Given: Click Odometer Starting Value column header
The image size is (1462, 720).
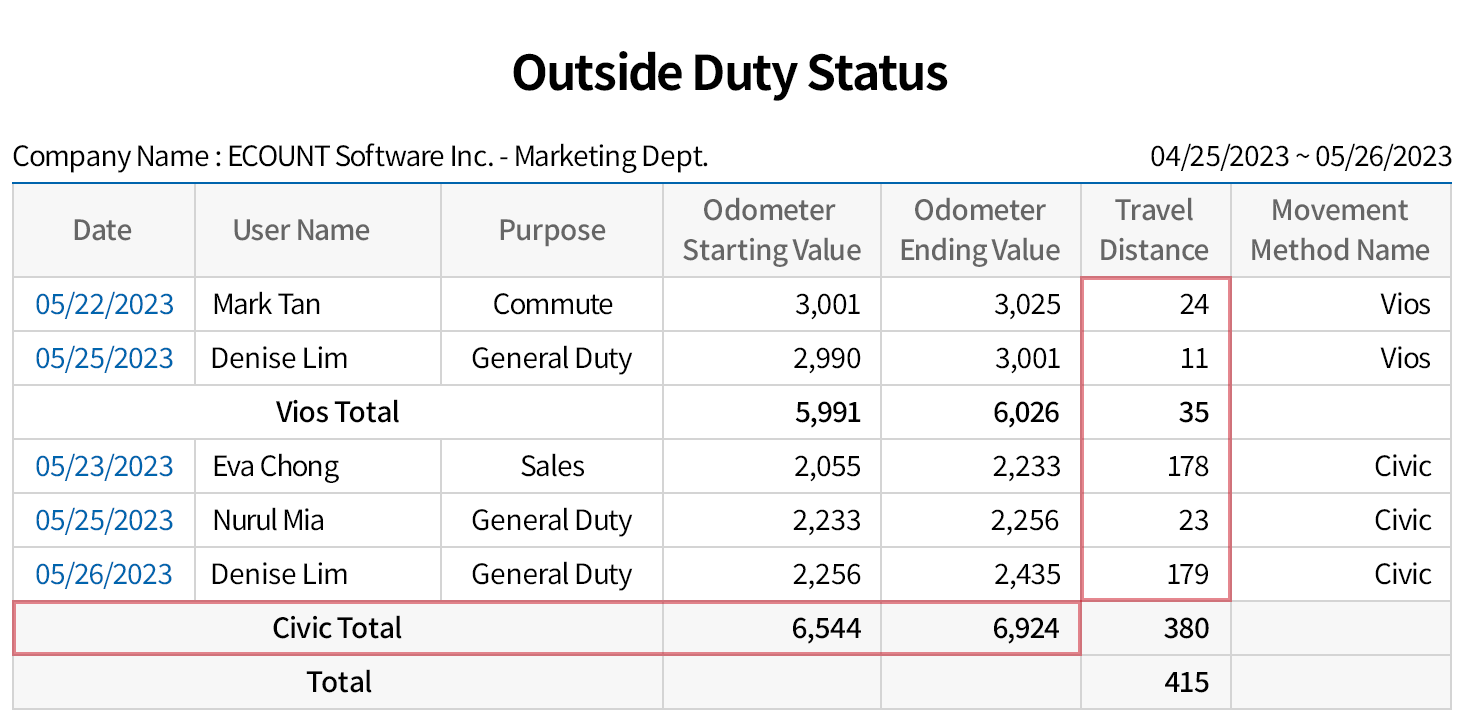Looking at the screenshot, I should point(771,230).
